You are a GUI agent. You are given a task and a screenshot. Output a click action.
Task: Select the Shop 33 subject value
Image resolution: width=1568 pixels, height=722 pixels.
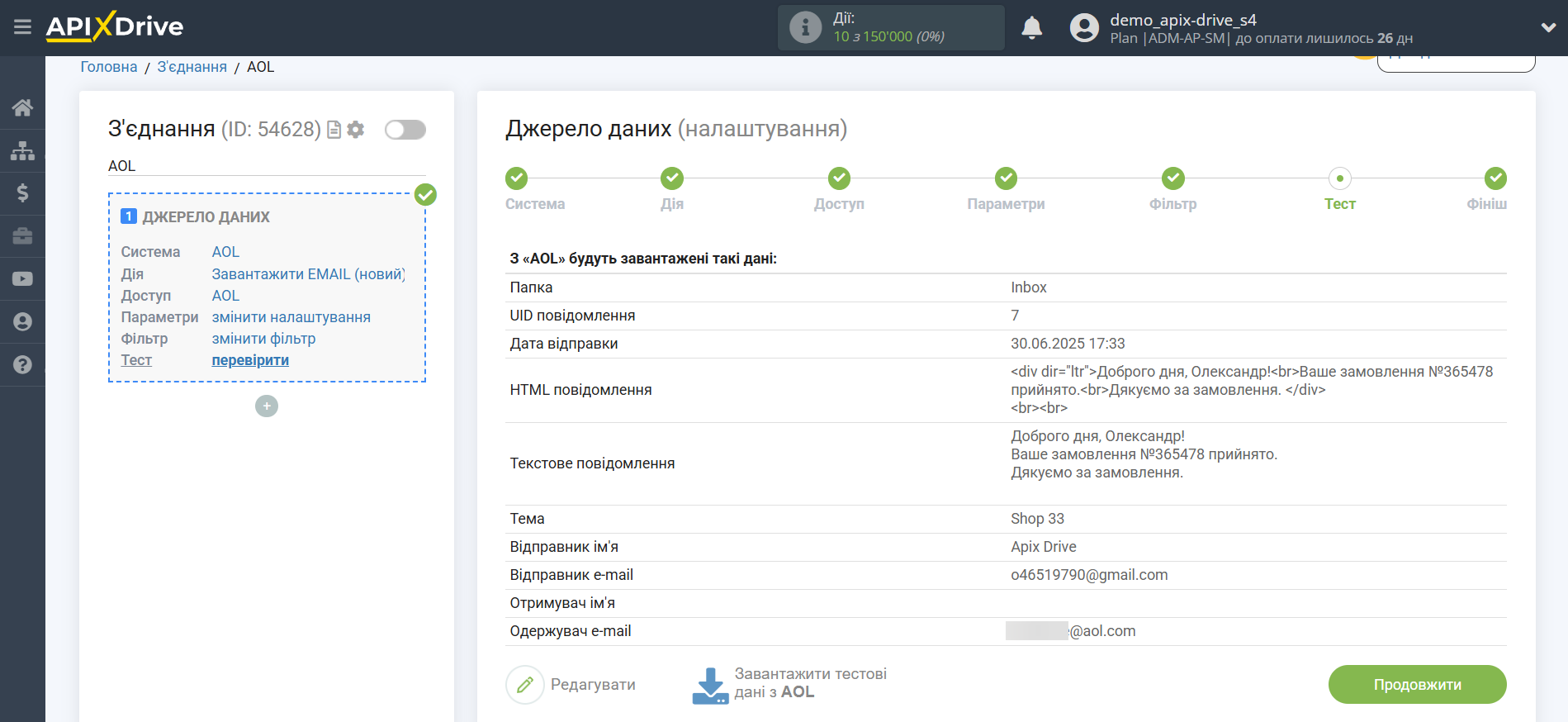pos(1037,519)
